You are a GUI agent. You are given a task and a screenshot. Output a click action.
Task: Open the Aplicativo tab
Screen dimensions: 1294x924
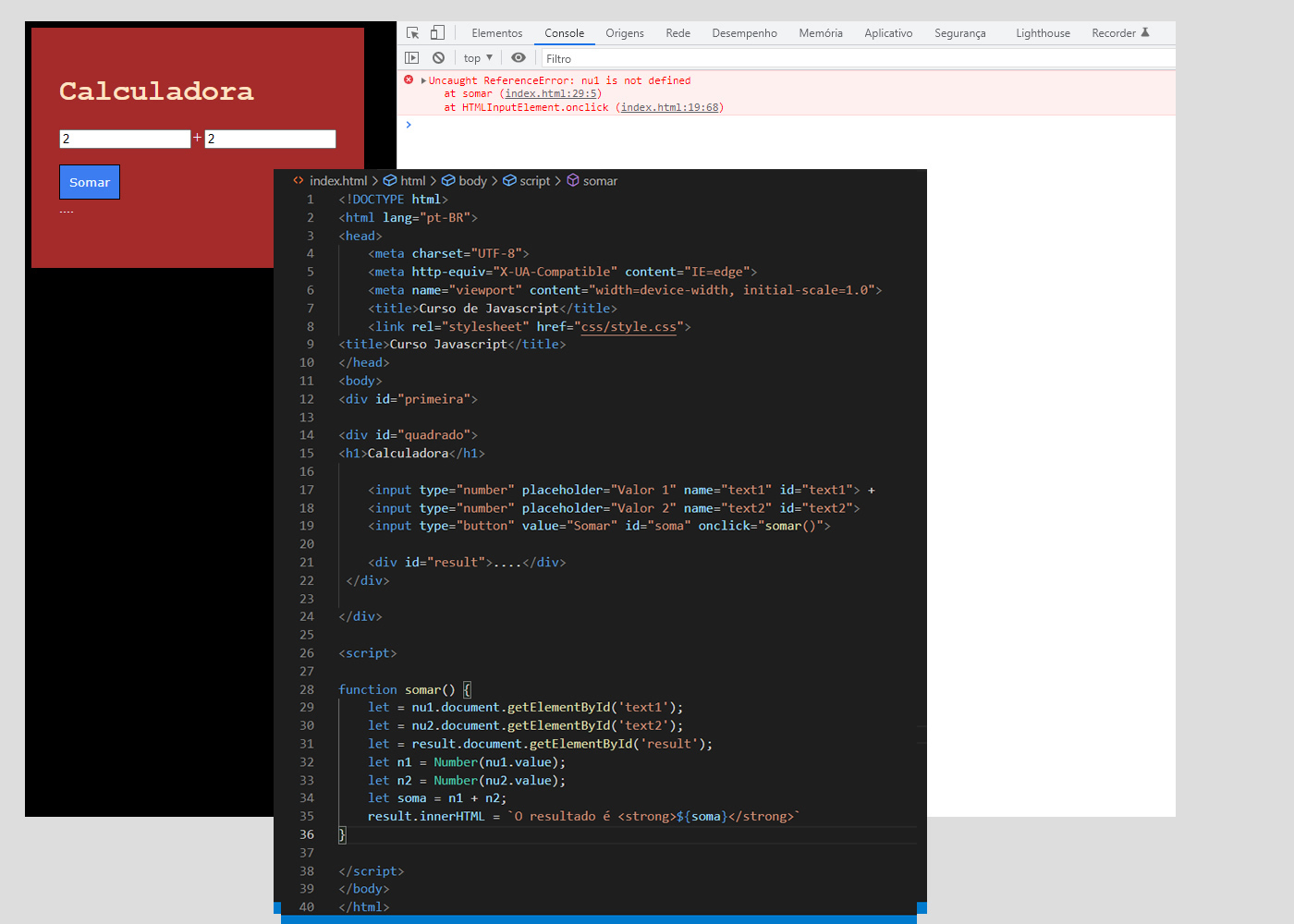[x=888, y=33]
